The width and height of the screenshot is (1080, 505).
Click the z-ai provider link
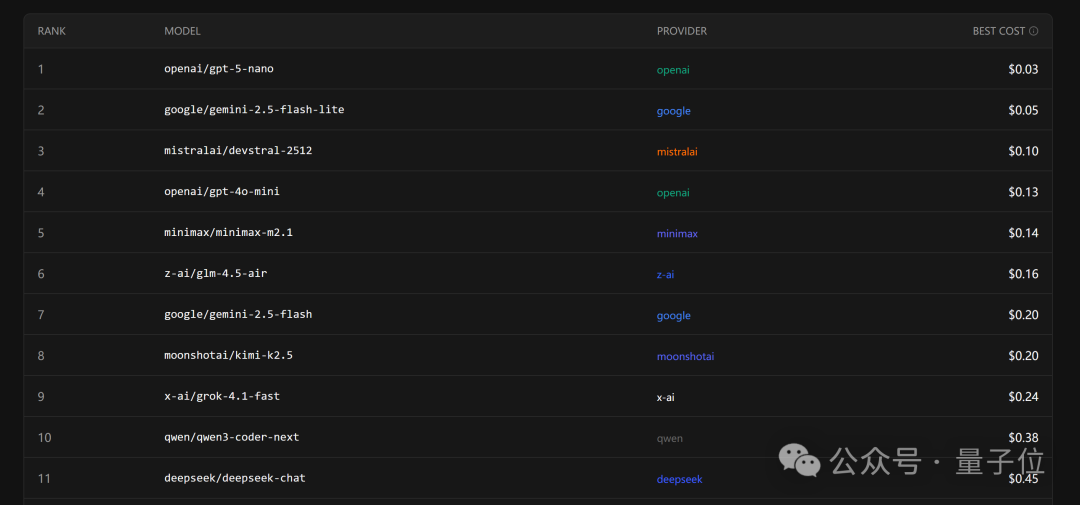(665, 275)
